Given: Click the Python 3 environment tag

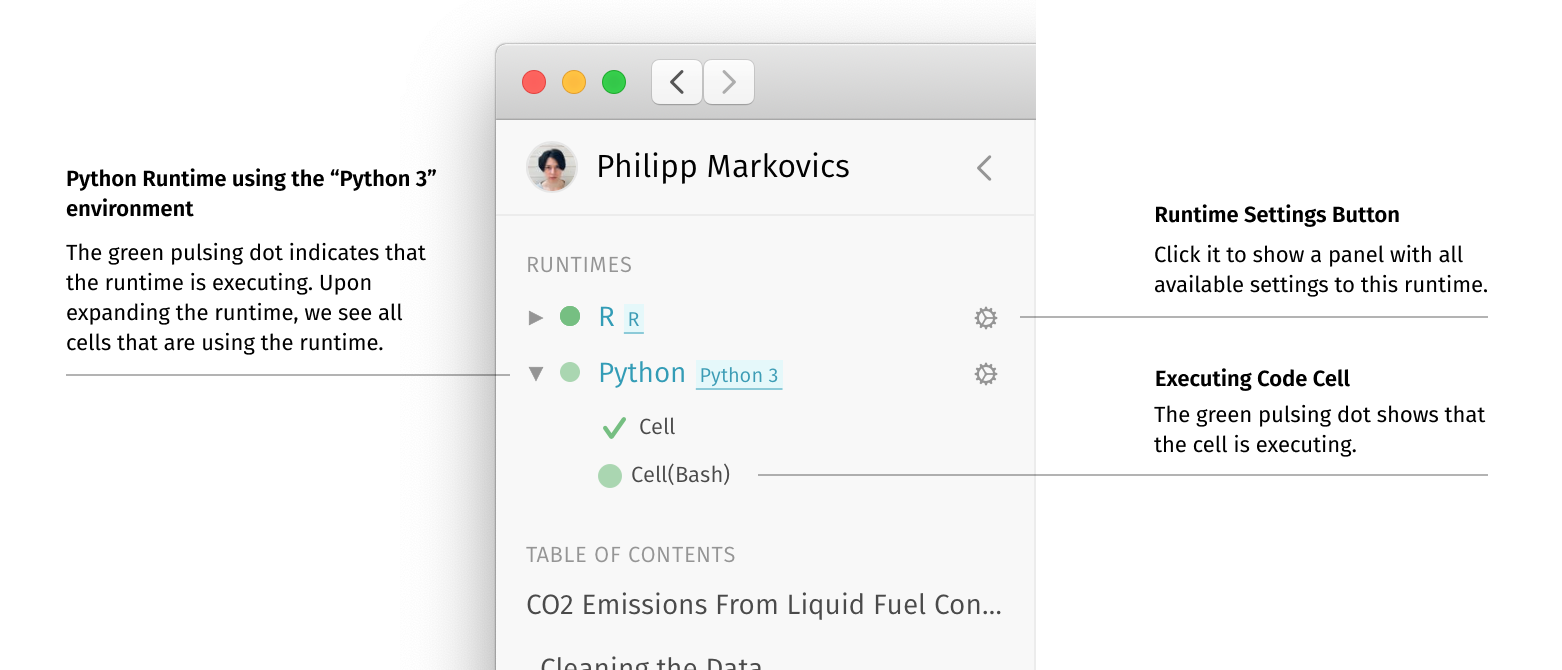Looking at the screenshot, I should [739, 376].
